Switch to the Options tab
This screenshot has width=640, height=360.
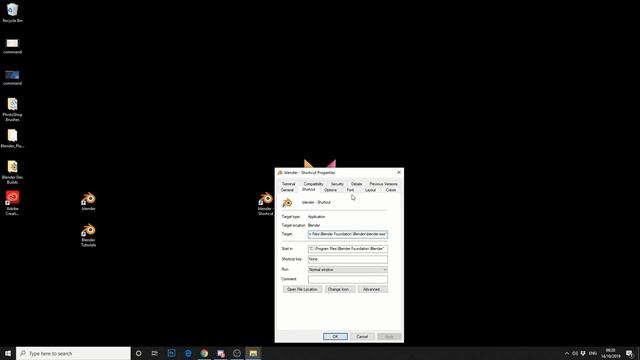click(330, 190)
